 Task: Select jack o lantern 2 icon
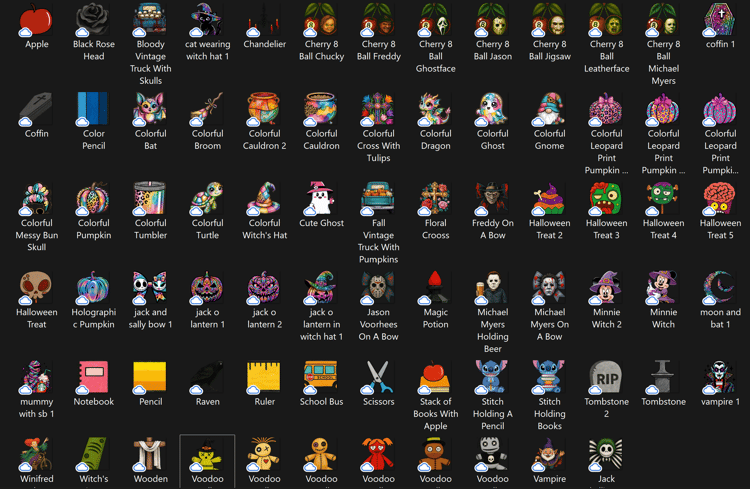pyautogui.click(x=264, y=288)
